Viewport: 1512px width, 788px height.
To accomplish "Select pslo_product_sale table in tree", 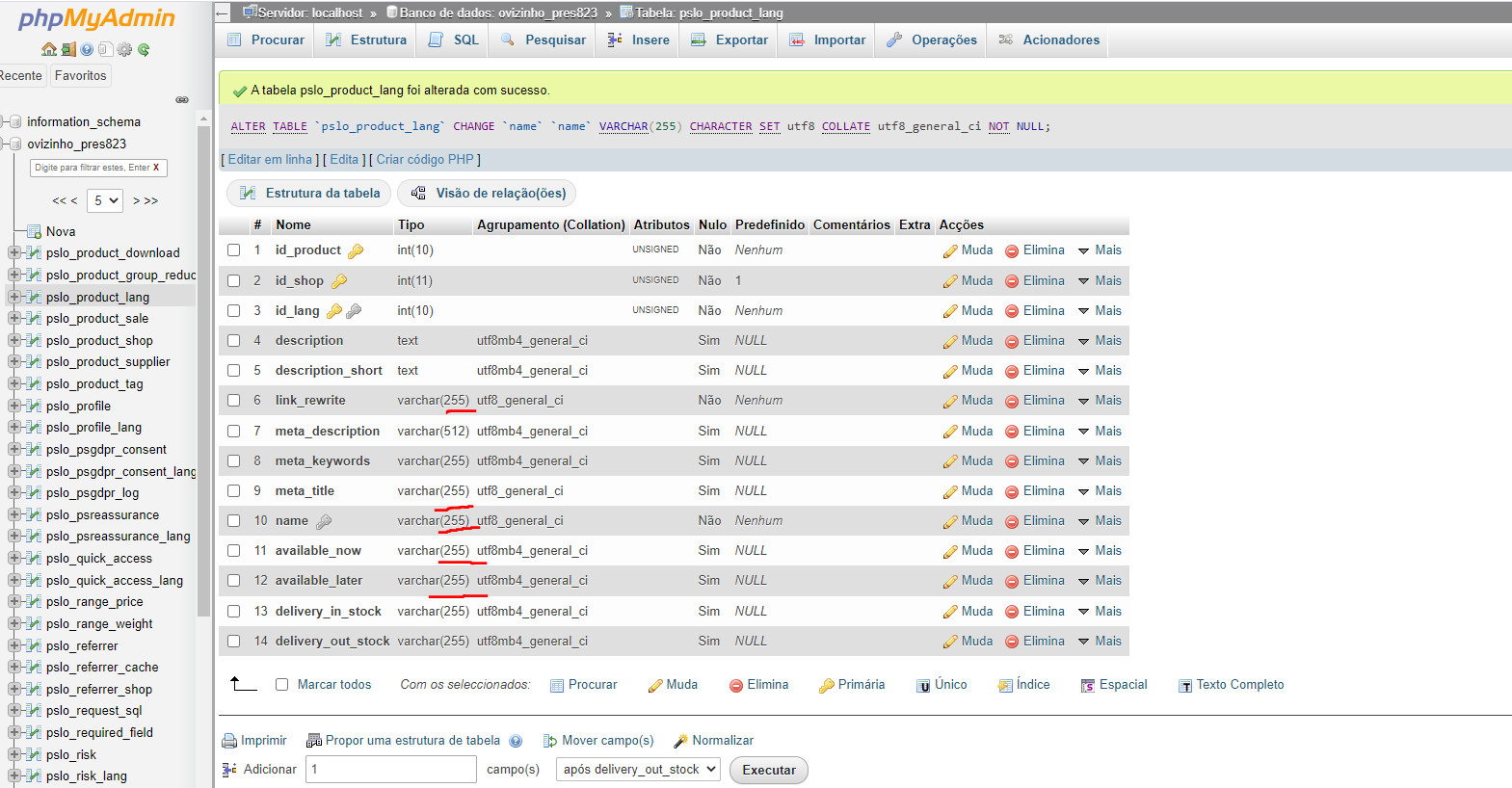I will pos(97,319).
